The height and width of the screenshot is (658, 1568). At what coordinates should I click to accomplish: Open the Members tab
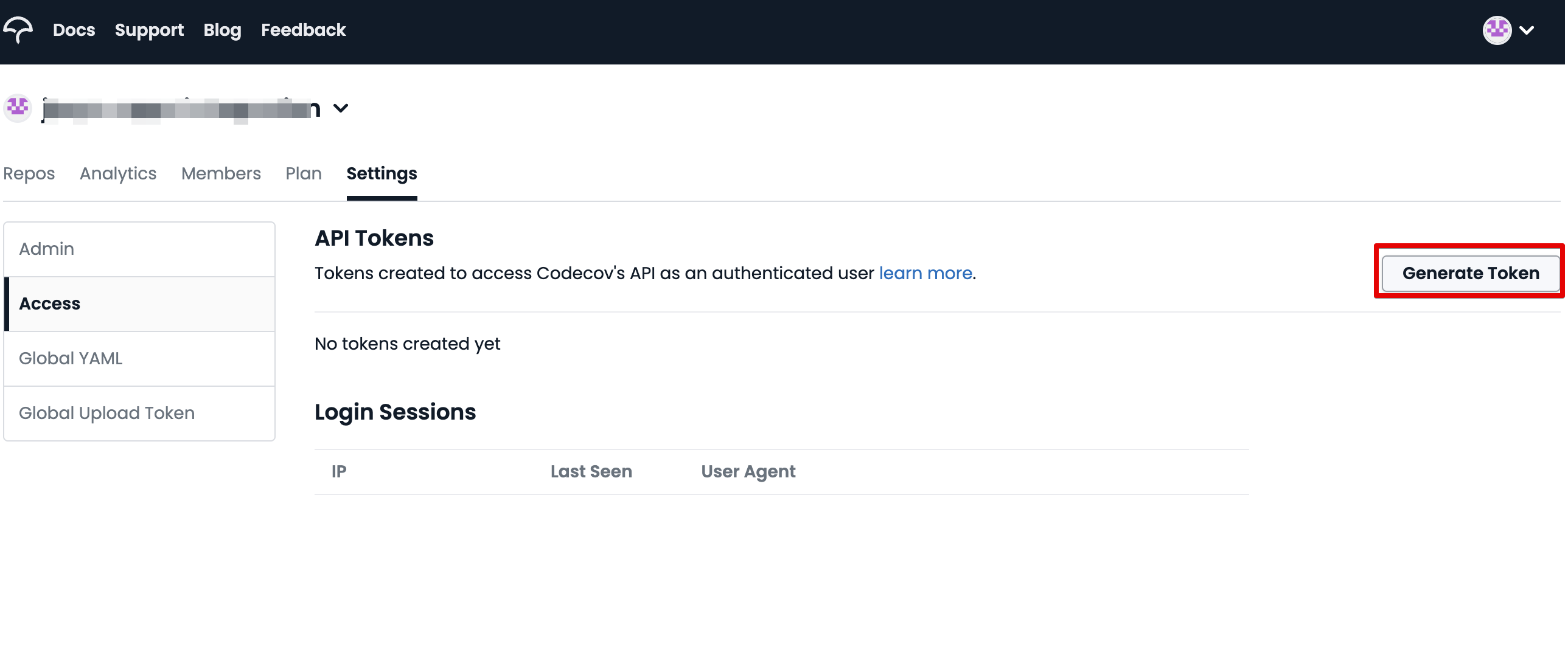pos(221,173)
